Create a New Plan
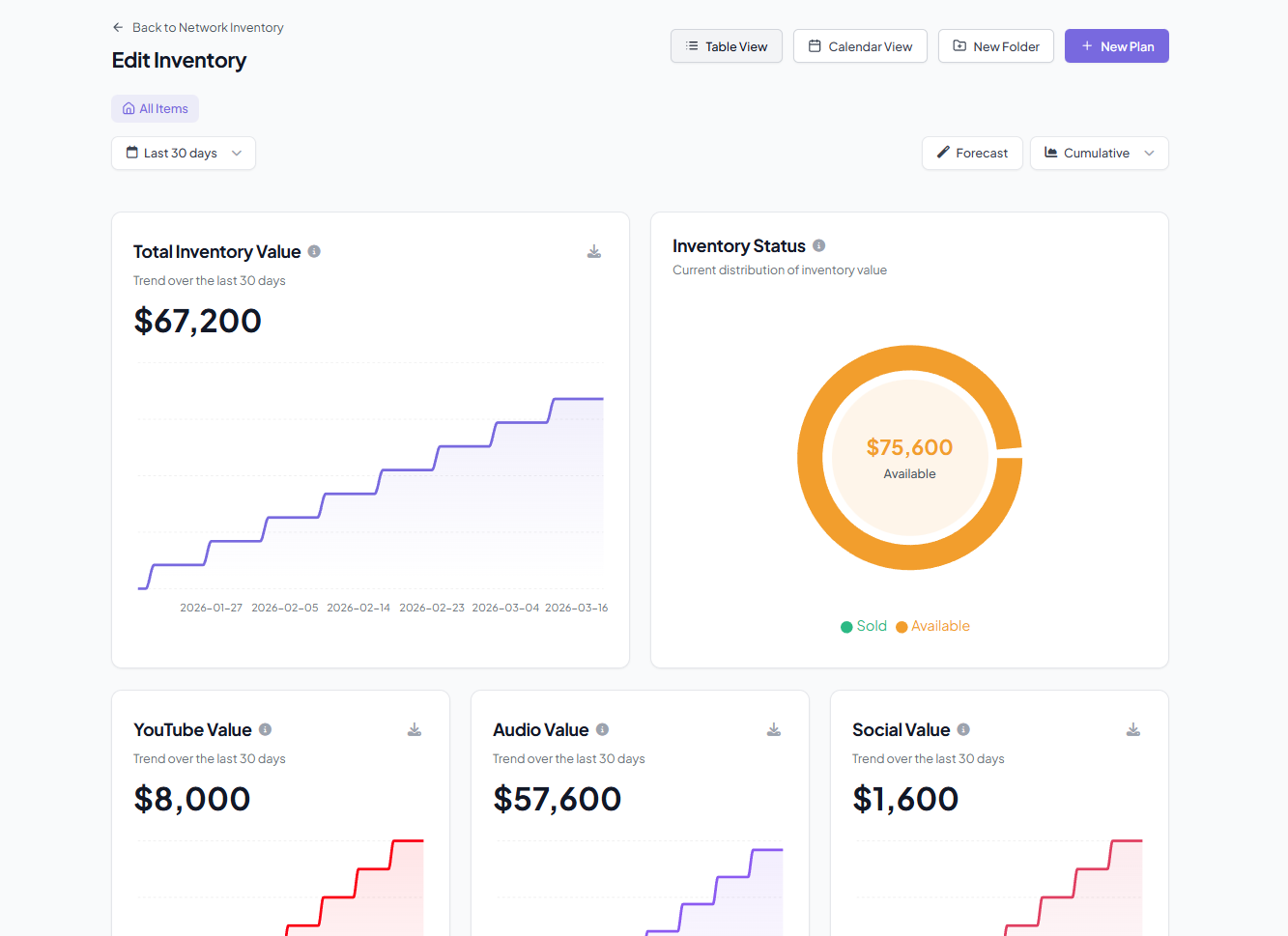Screen dimensions: 1288x936 pos(1116,46)
